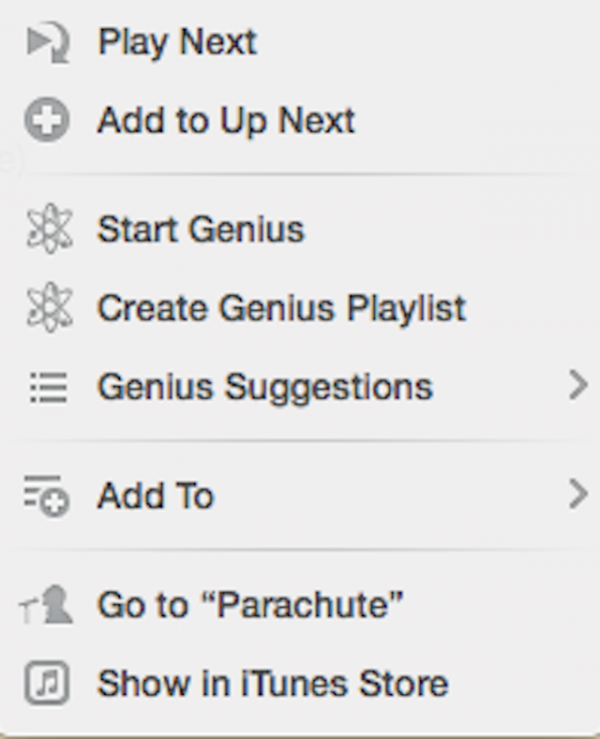The width and height of the screenshot is (600, 739).
Task: Click the atom icon beside Create Genius Playlist
Action: (x=49, y=307)
